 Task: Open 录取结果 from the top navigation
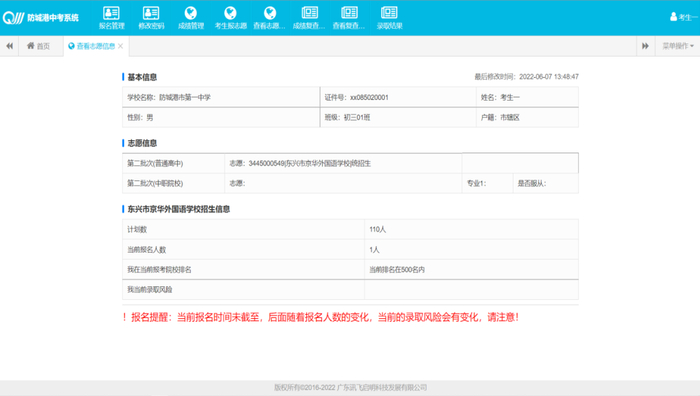point(389,18)
